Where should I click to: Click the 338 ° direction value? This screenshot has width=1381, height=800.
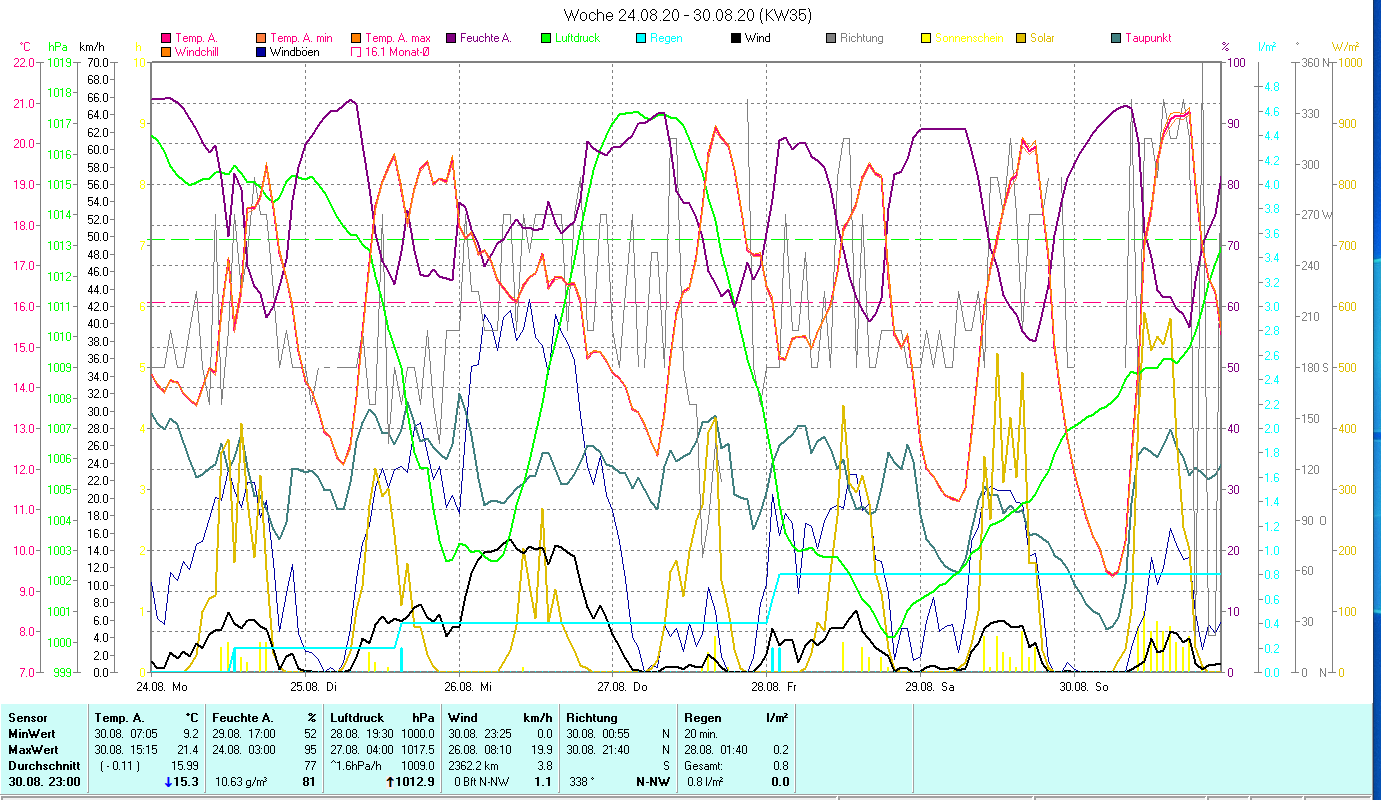click(583, 782)
